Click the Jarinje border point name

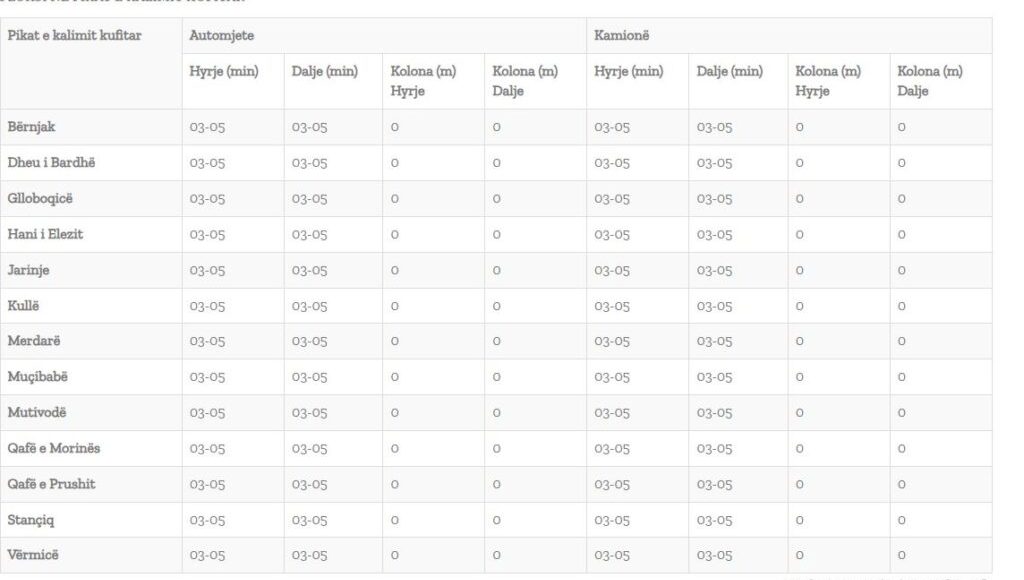28,270
